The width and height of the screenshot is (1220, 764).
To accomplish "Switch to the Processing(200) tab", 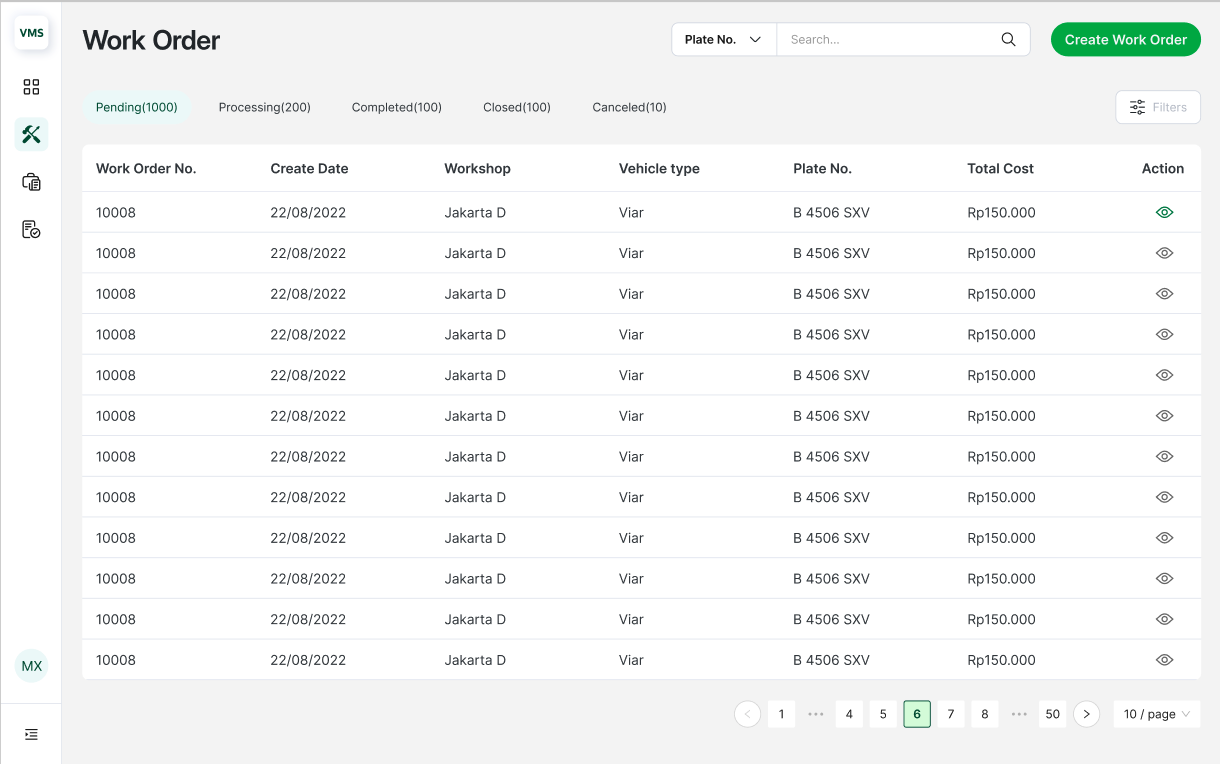I will click(264, 107).
